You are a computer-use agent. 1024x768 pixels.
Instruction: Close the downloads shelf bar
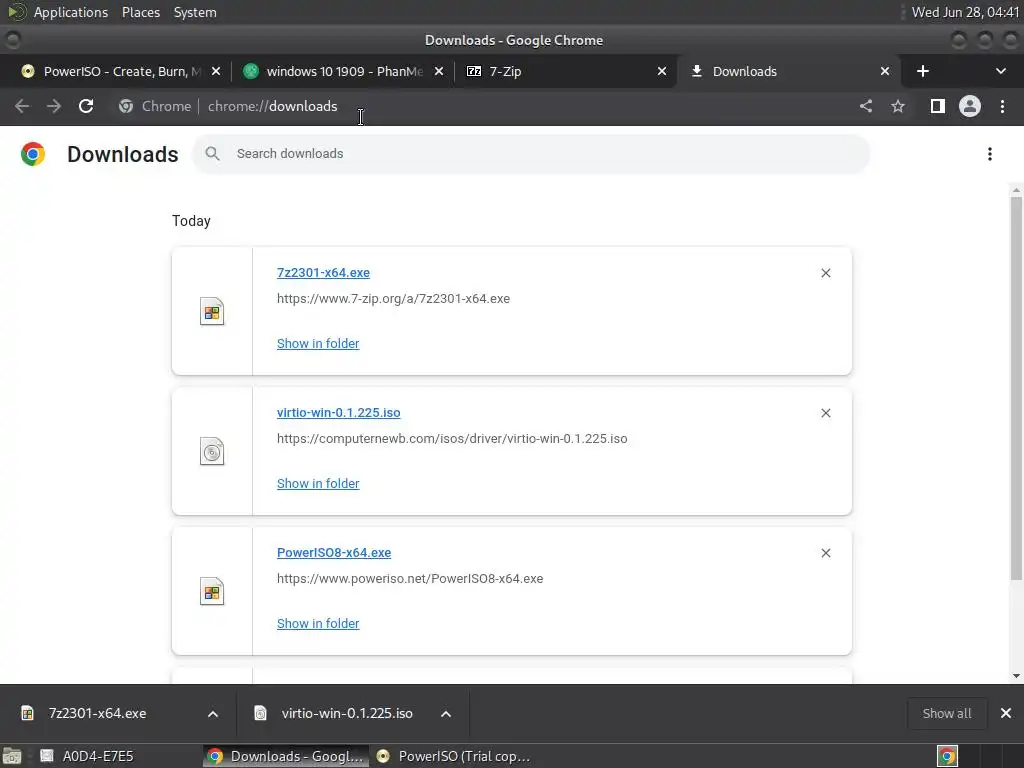(1006, 713)
